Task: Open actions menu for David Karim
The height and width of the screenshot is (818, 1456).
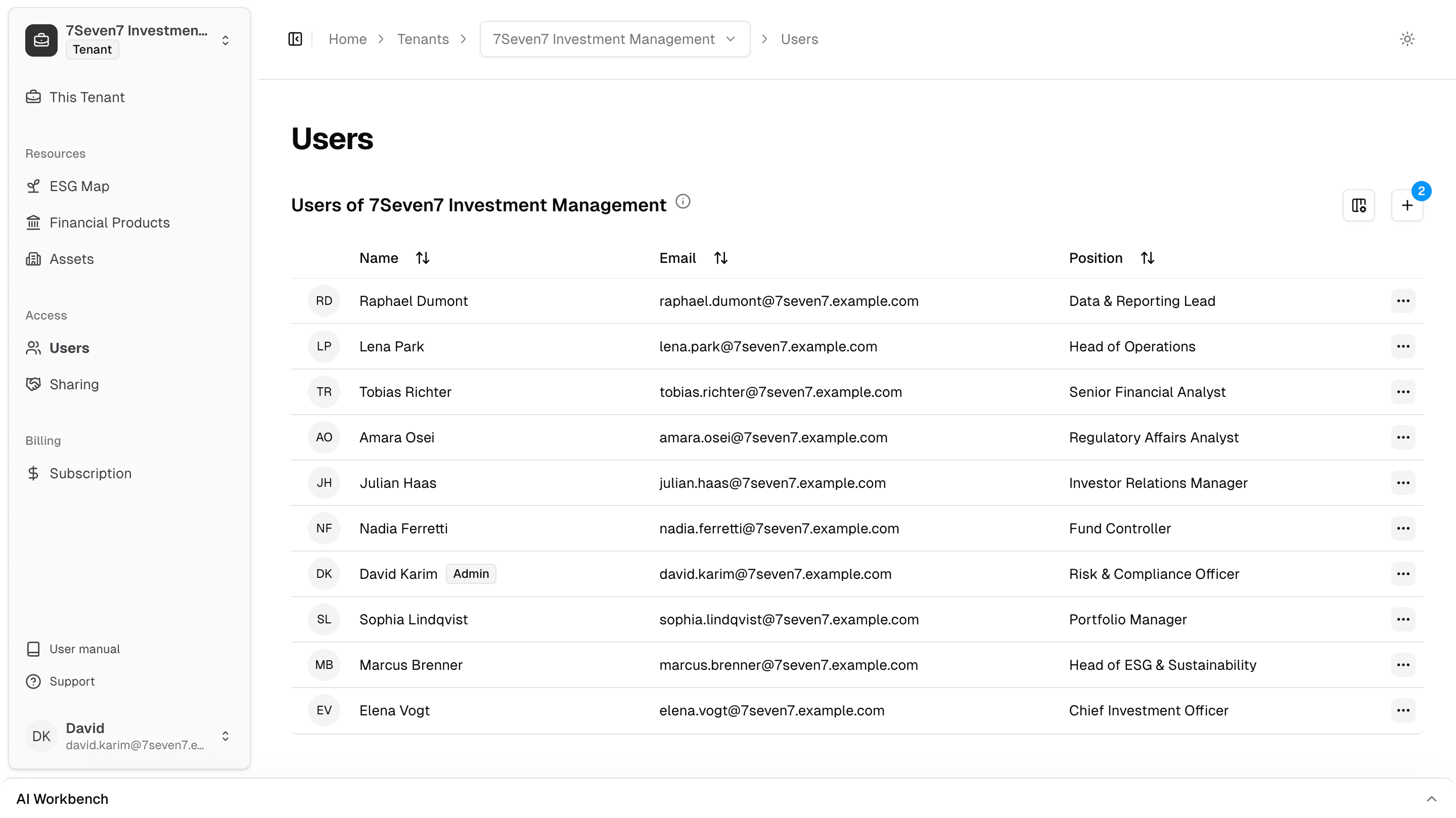Action: coord(1403,574)
